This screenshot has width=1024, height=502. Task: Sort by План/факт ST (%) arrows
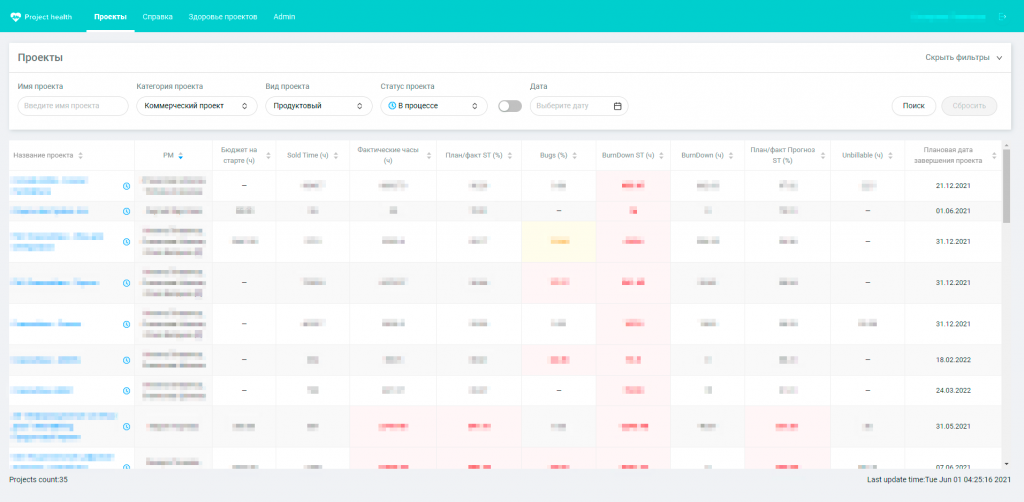point(511,155)
